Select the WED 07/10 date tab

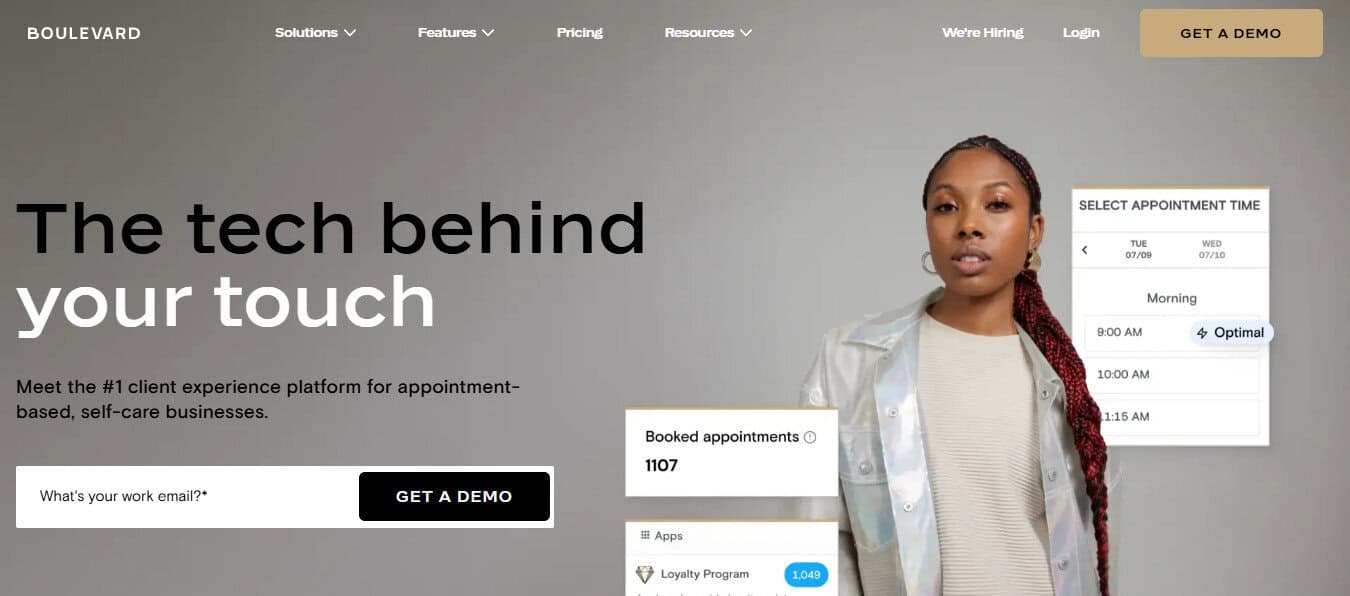1212,249
